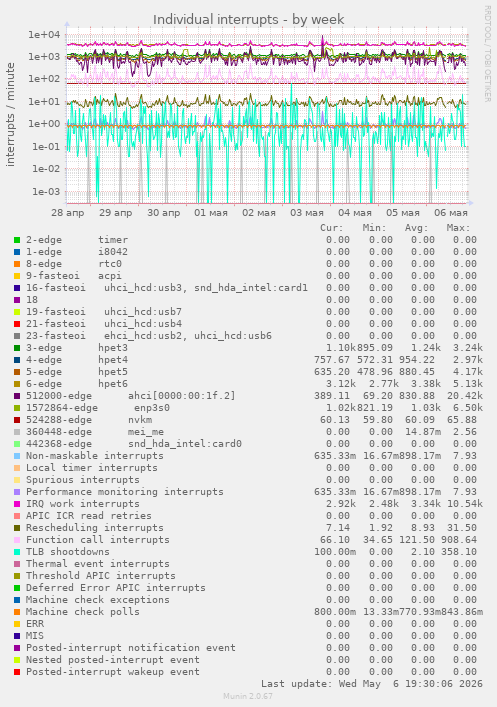Click the Machine check exceptions label
Image resolution: width=497 pixels, height=707 pixels.
pos(98,600)
